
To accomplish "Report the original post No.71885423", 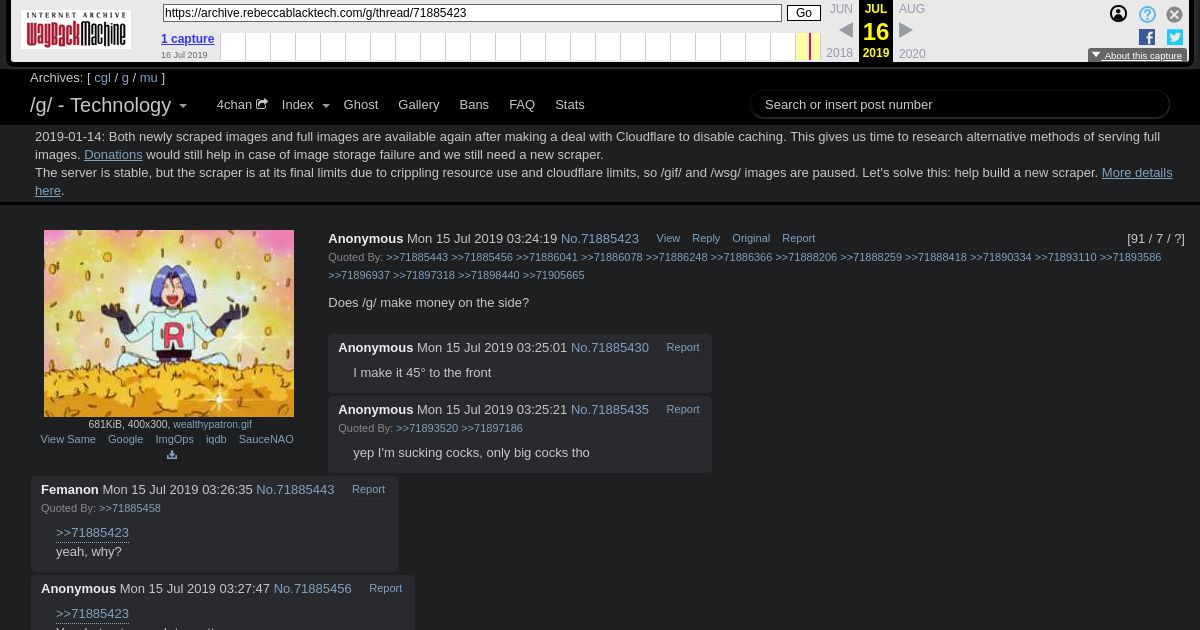I will [798, 238].
